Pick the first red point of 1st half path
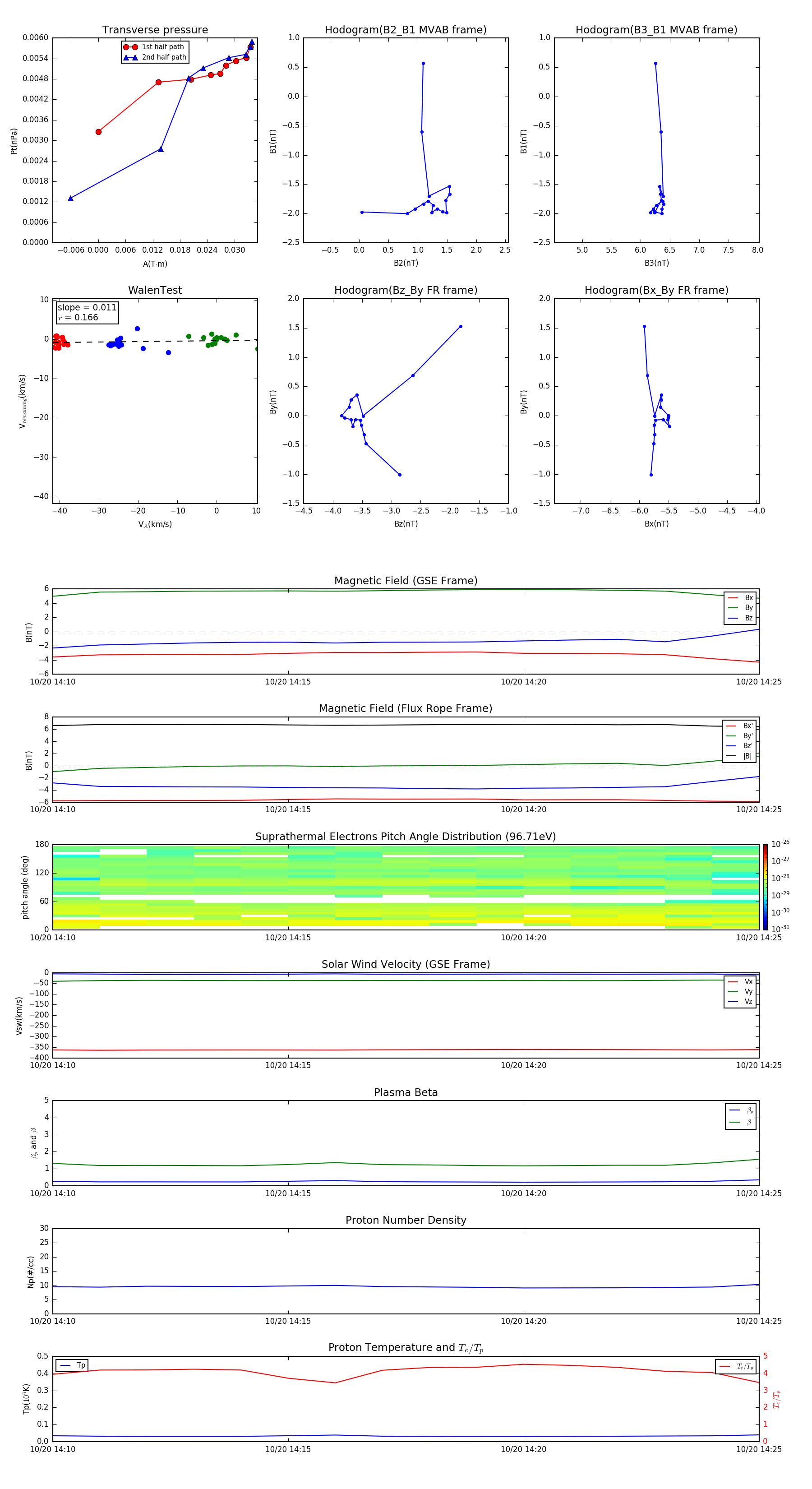The width and height of the screenshot is (812, 1489). click(x=98, y=132)
